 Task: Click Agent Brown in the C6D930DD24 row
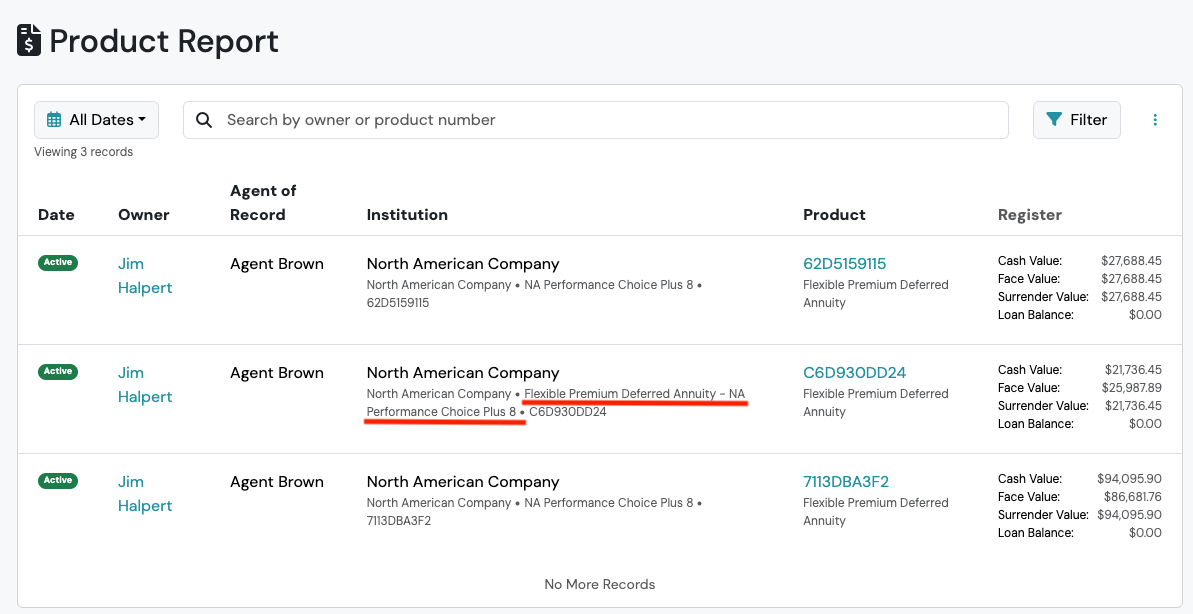[277, 373]
